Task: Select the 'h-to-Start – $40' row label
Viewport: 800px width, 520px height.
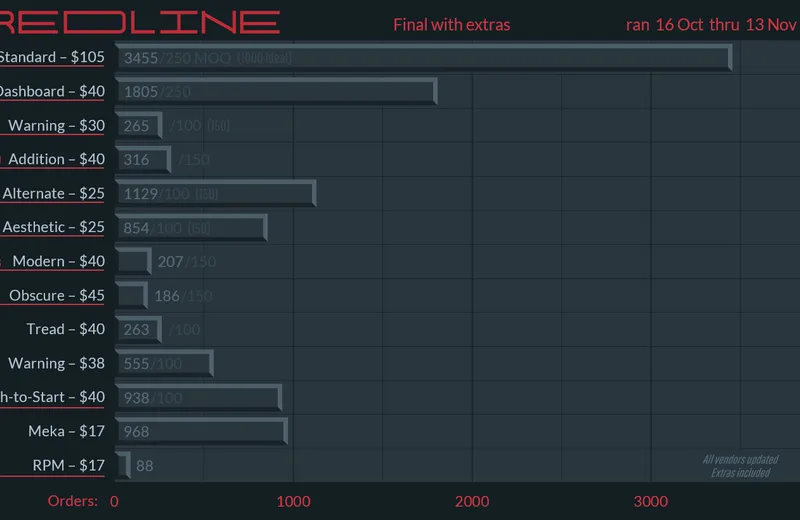Action: [52, 397]
